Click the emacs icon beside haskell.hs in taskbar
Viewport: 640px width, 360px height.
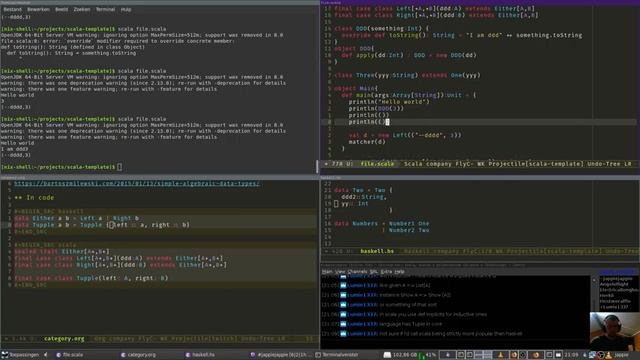click(x=188, y=355)
